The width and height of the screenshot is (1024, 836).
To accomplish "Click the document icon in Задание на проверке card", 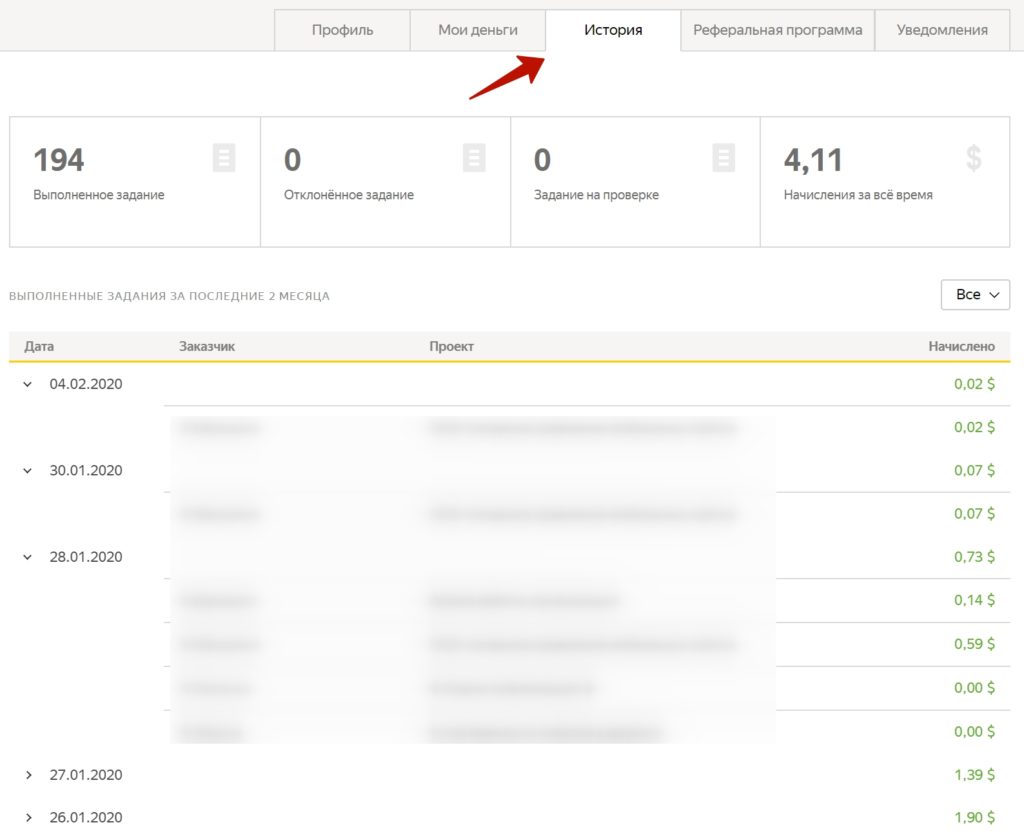I will 724,158.
